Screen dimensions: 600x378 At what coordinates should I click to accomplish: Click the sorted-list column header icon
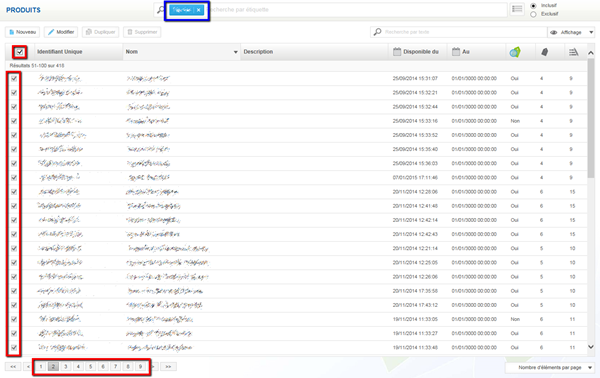point(573,52)
